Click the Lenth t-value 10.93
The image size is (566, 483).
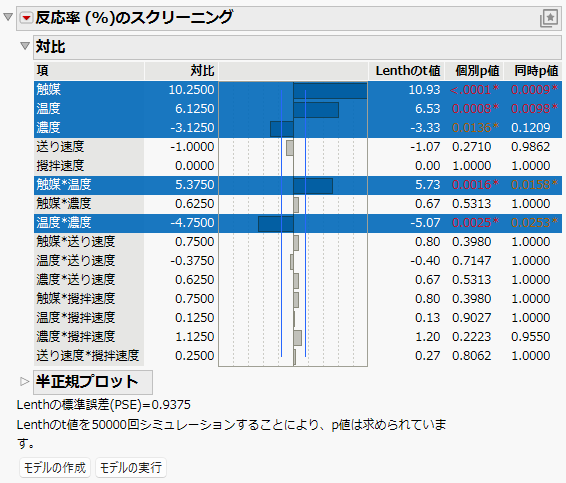(424, 90)
